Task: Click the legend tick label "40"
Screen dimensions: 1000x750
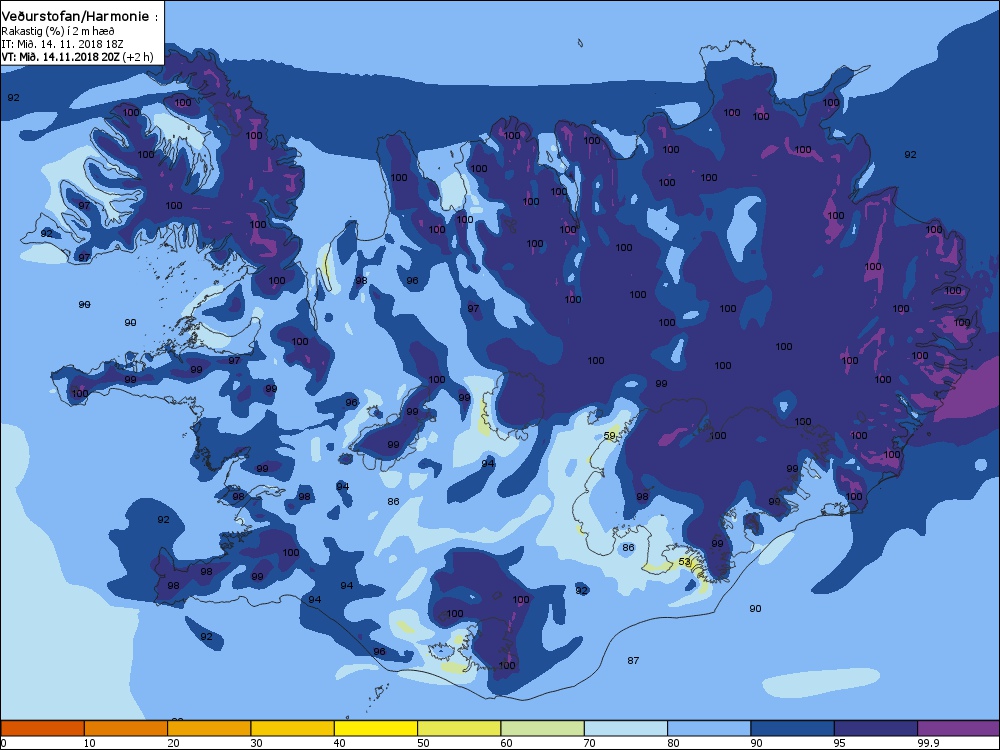Action: tap(339, 743)
